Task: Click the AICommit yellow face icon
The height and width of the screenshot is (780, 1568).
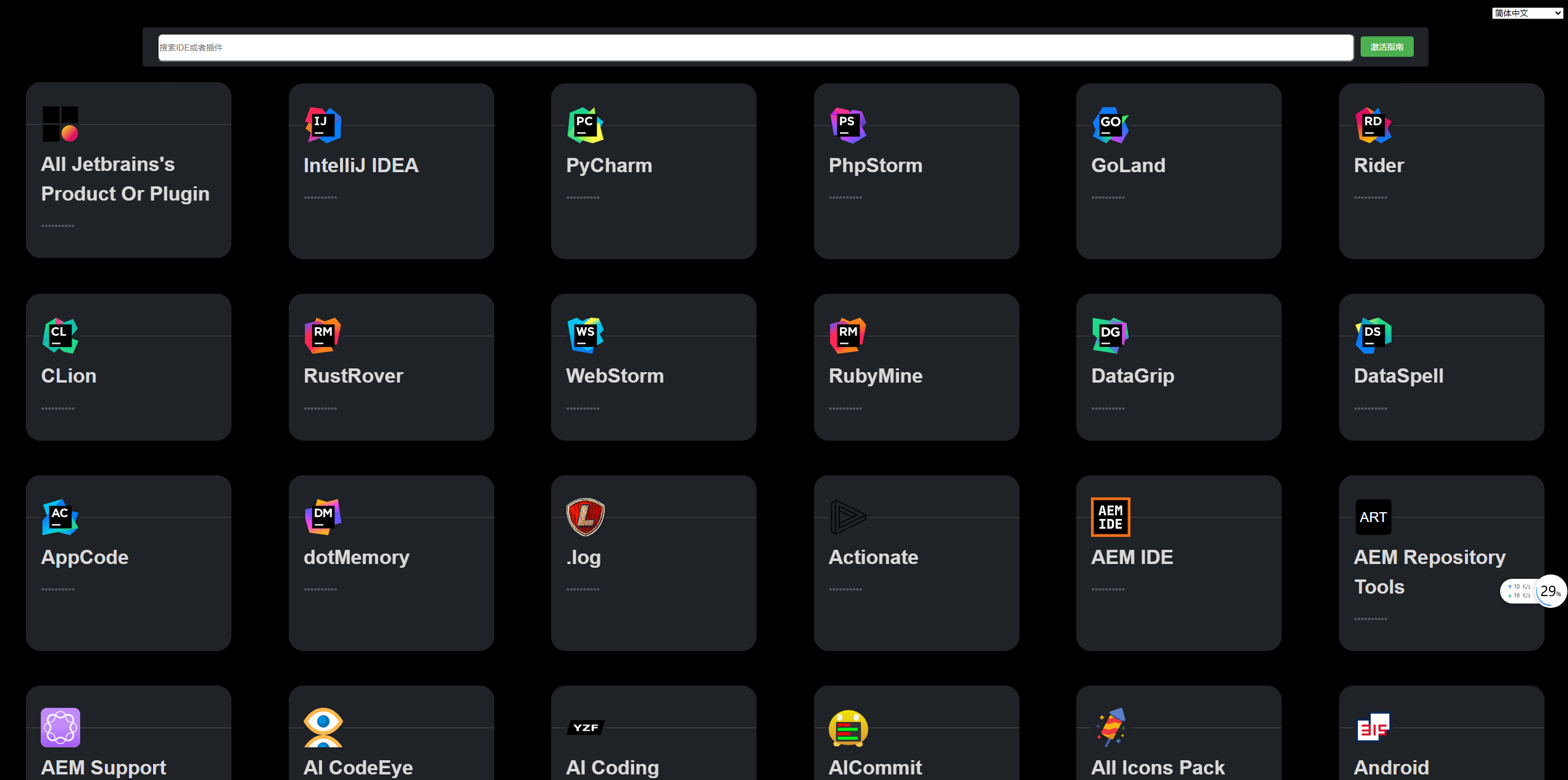Action: (x=848, y=728)
